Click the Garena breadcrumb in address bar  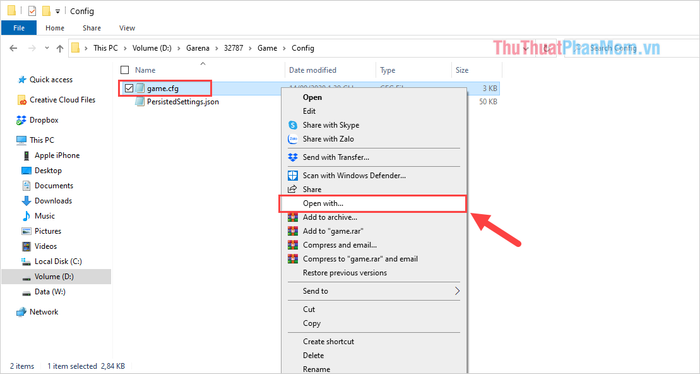(x=197, y=48)
